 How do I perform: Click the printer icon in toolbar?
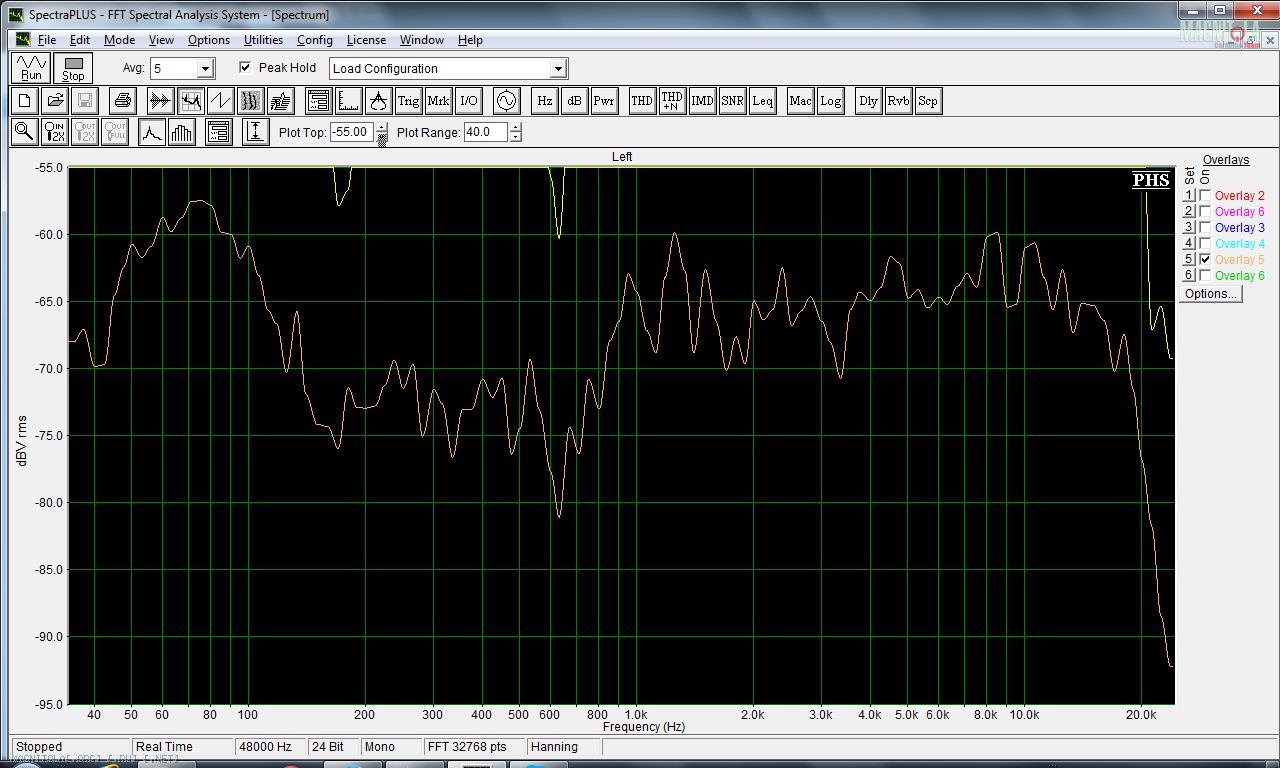click(x=123, y=101)
